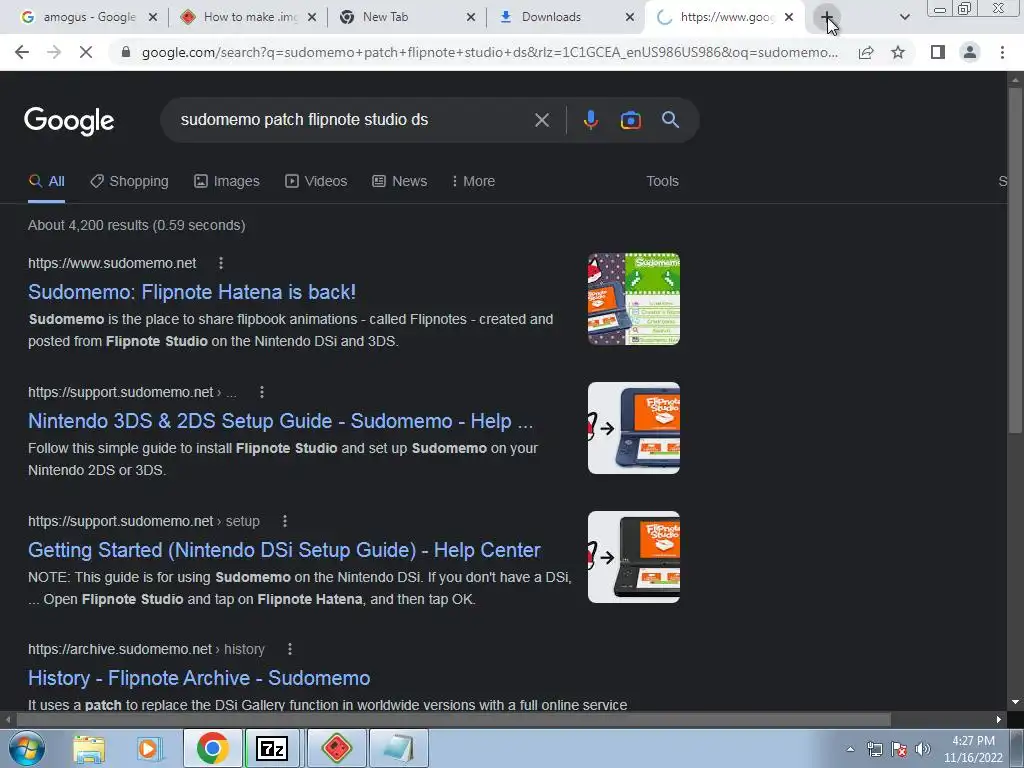Open the tab search chevron
This screenshot has width=1024, height=768.
point(904,17)
